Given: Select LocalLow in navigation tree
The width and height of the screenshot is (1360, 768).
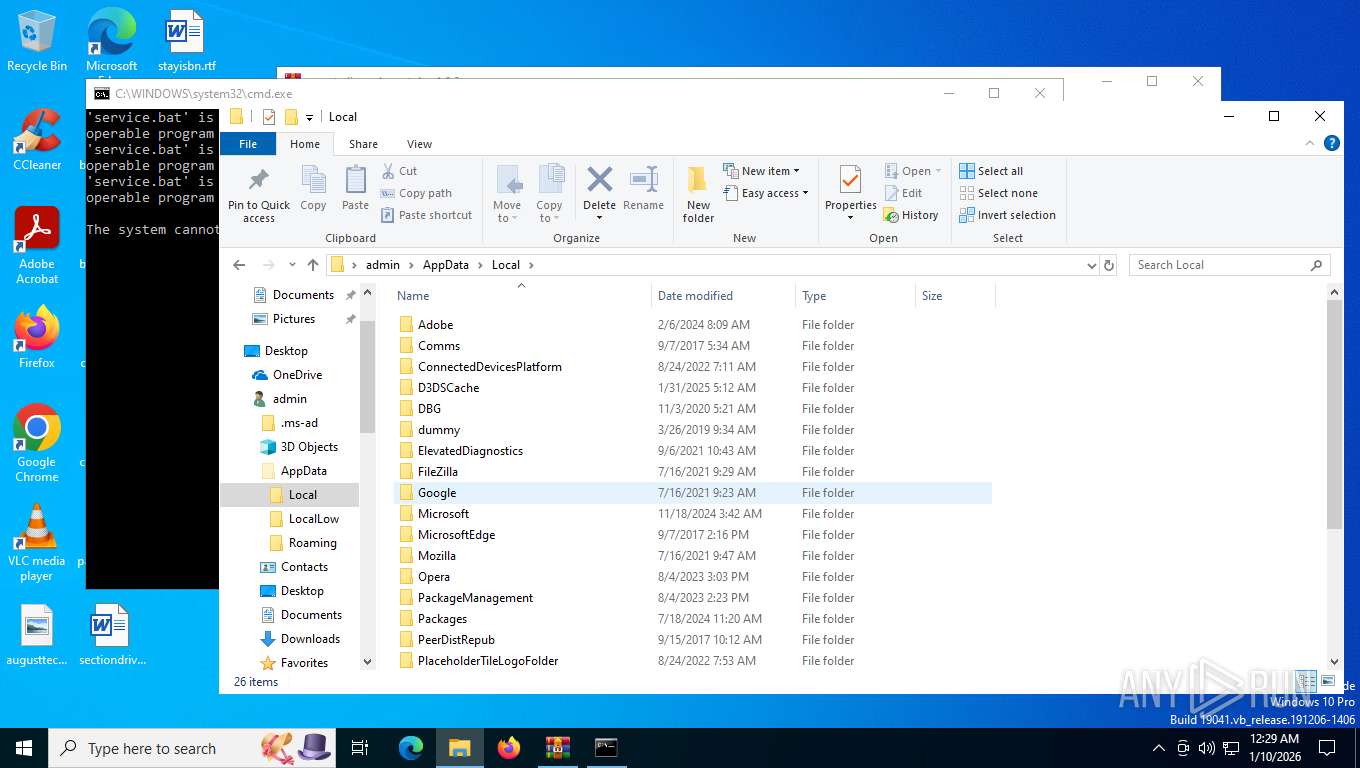Looking at the screenshot, I should point(313,519).
